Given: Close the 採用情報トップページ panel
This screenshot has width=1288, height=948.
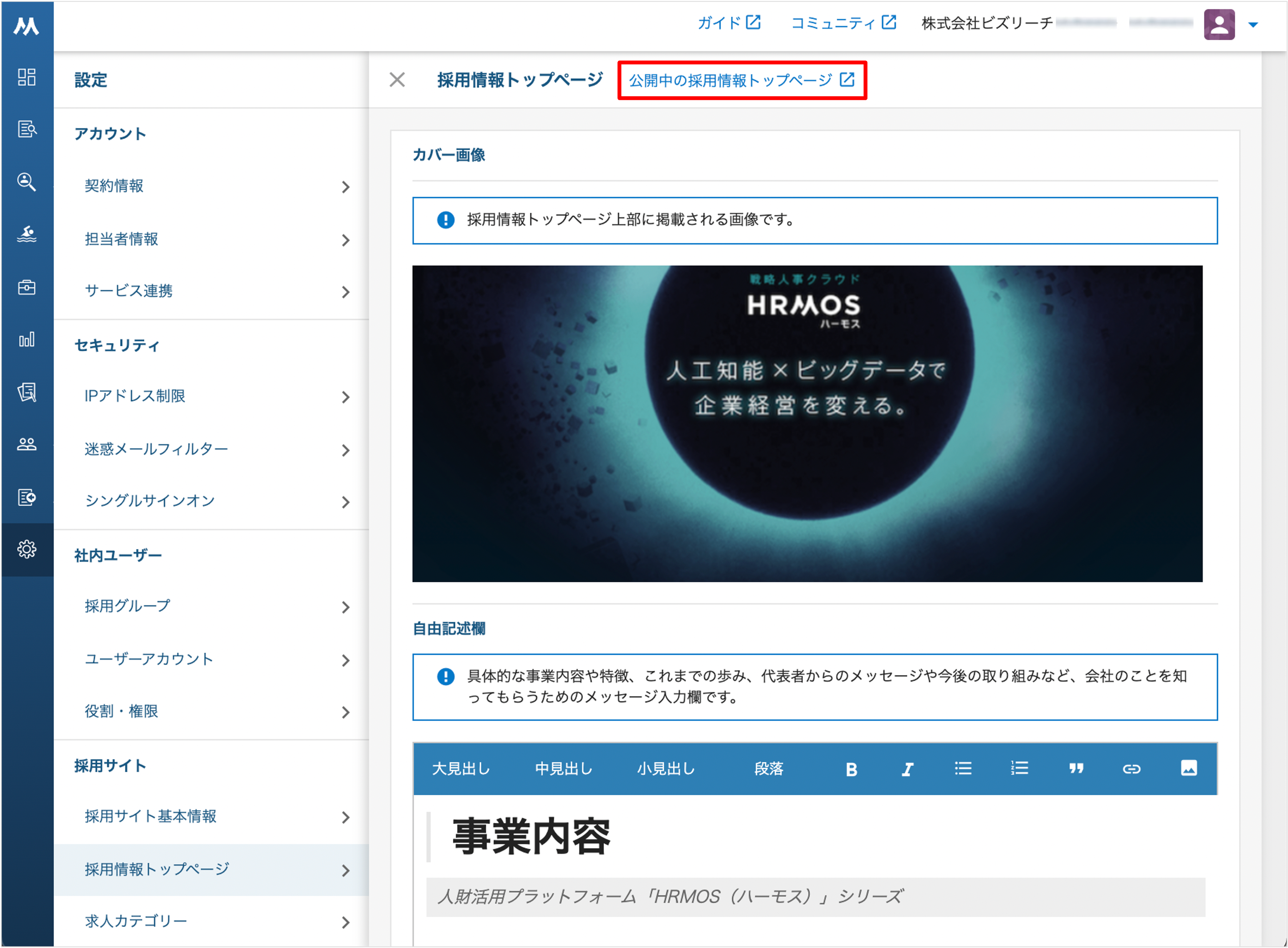Looking at the screenshot, I should [397, 80].
